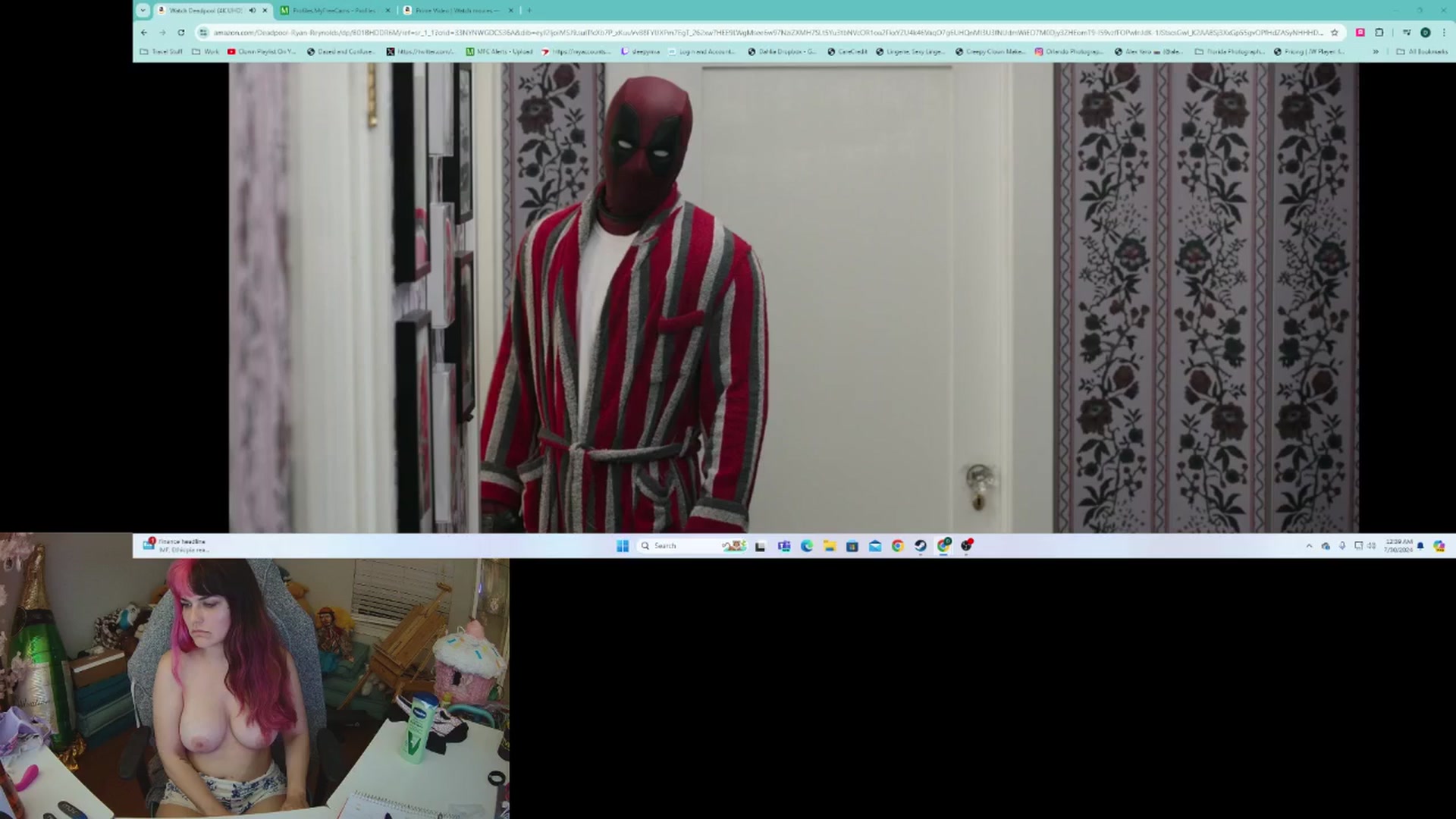
Task: Open the Windows Start menu
Action: point(623,546)
